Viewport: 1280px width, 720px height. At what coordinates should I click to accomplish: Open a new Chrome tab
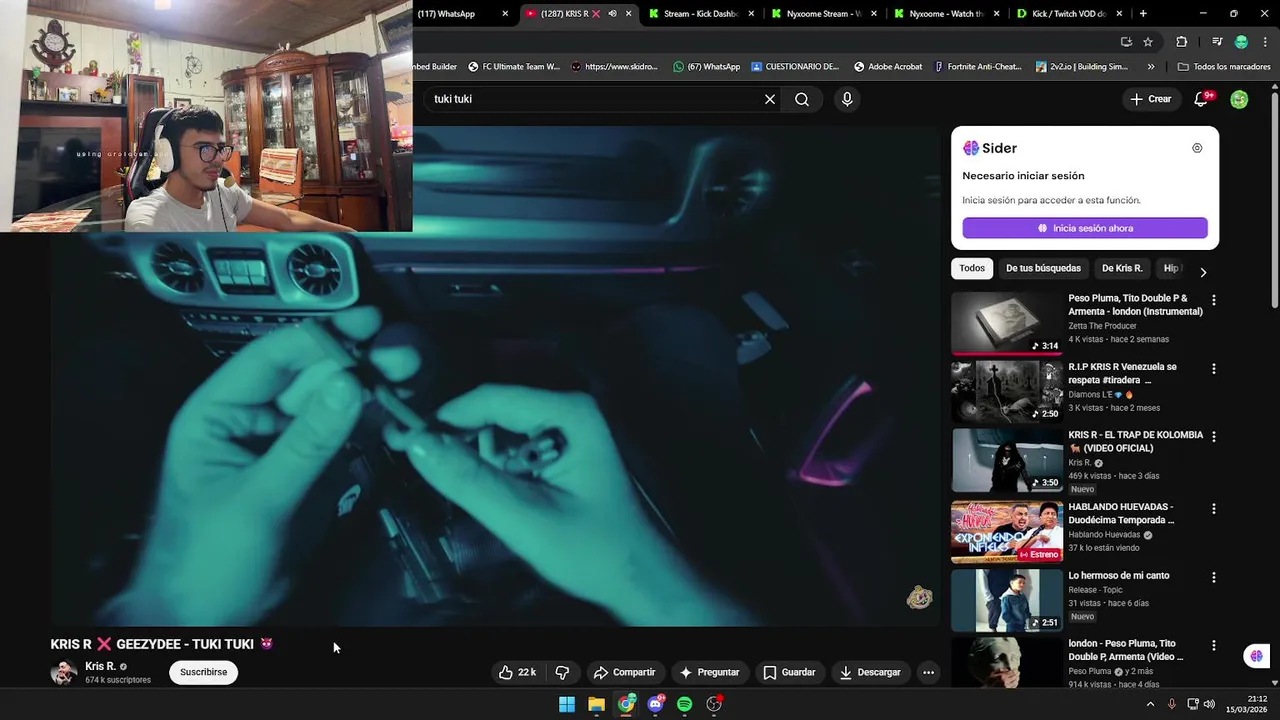[x=1143, y=14]
